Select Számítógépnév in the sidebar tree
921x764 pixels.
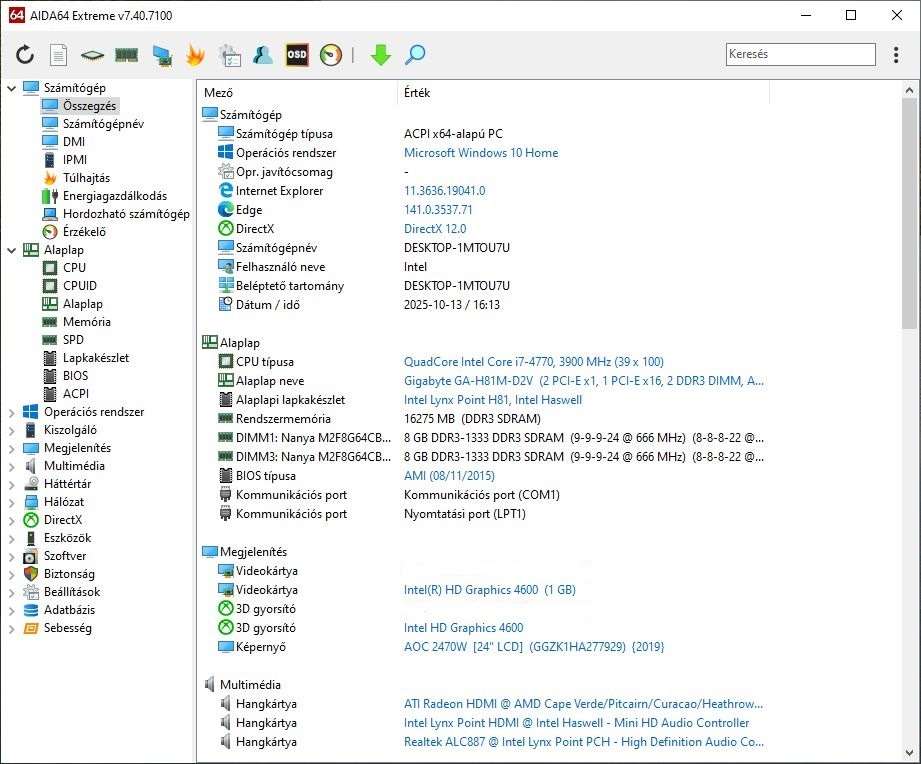point(103,124)
